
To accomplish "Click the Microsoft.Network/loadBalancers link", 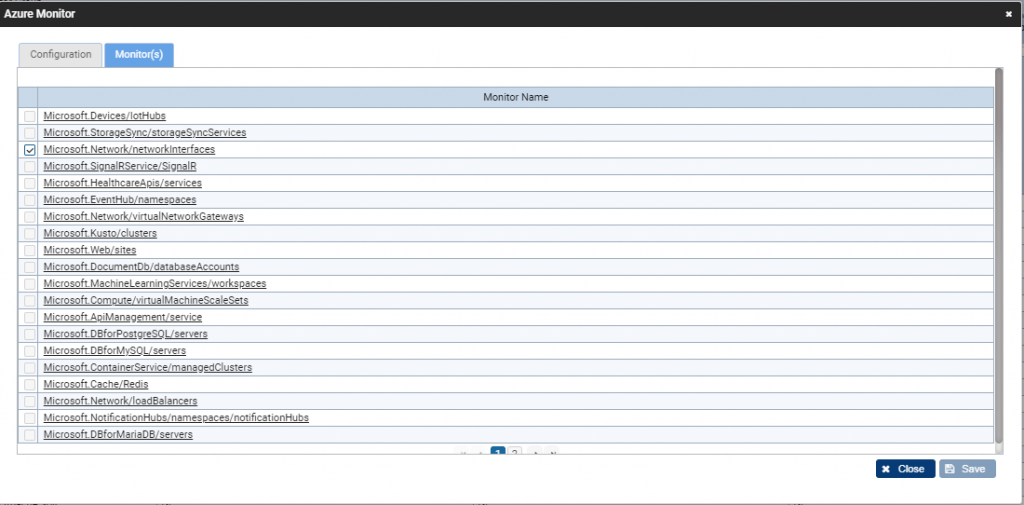I will [x=120, y=401].
